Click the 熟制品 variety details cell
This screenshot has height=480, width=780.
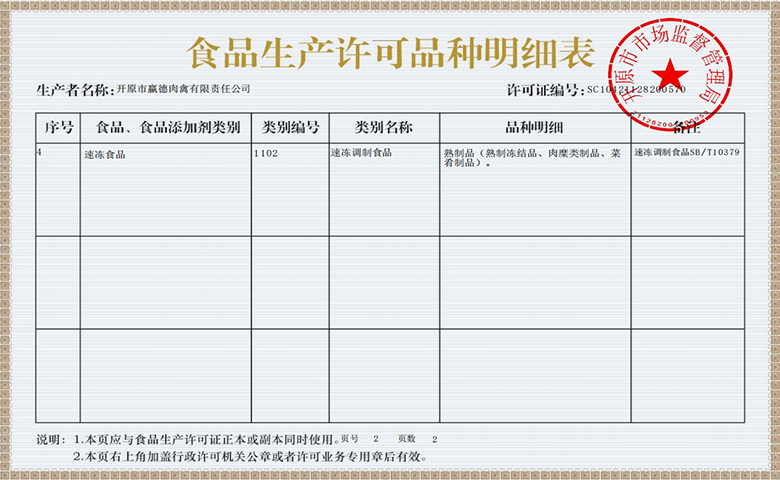[x=528, y=159]
